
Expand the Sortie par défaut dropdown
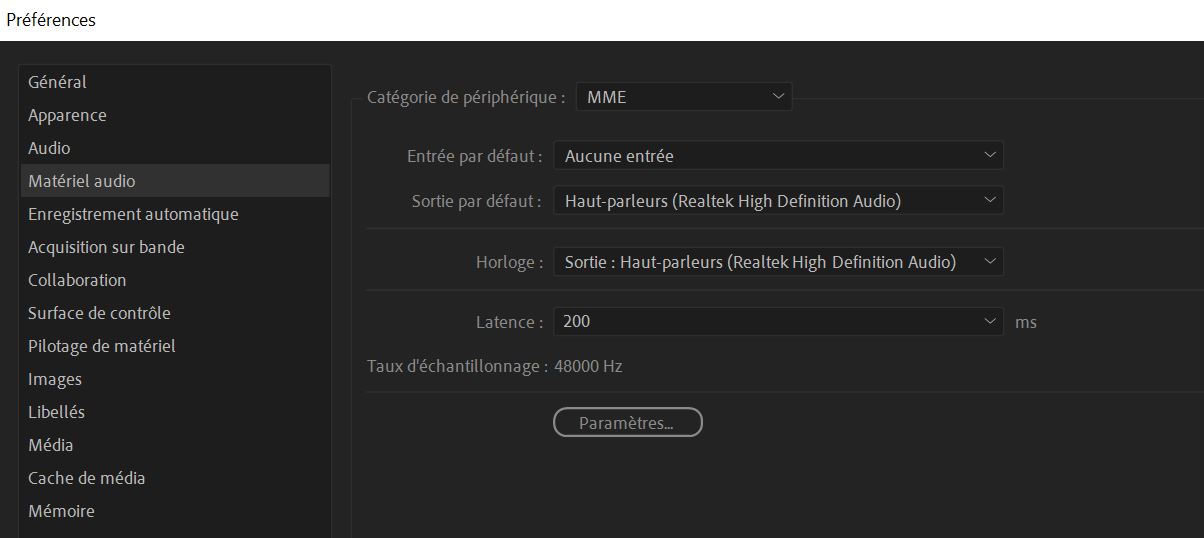pos(778,201)
